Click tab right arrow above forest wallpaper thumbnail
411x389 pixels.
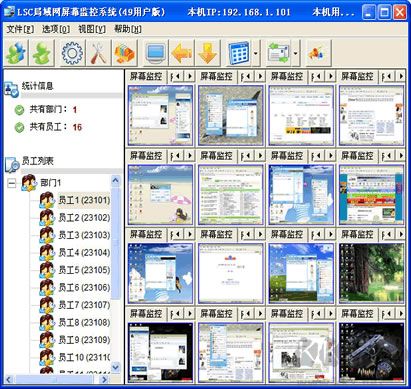click(401, 235)
